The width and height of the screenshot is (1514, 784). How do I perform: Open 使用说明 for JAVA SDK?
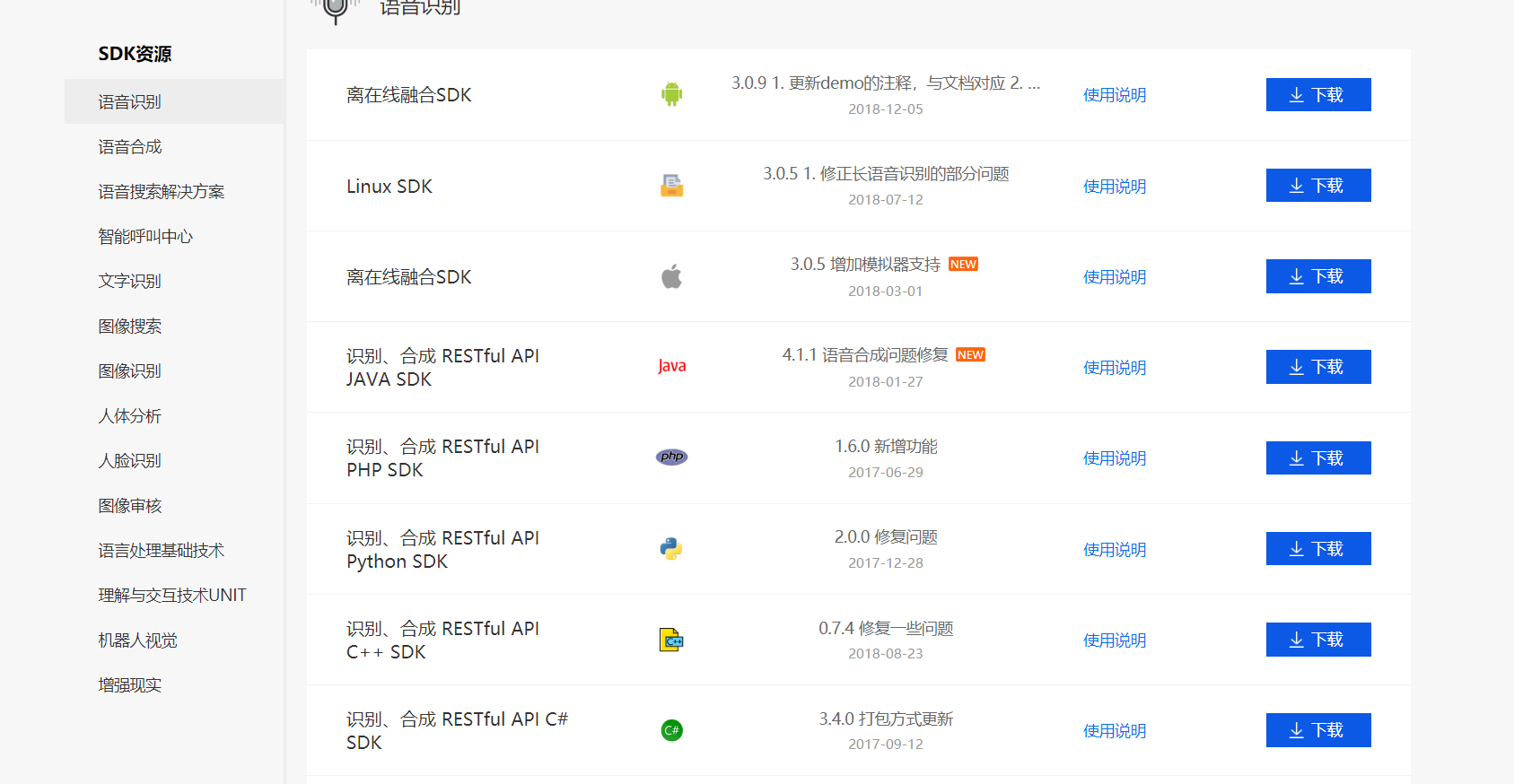pyautogui.click(x=1115, y=368)
